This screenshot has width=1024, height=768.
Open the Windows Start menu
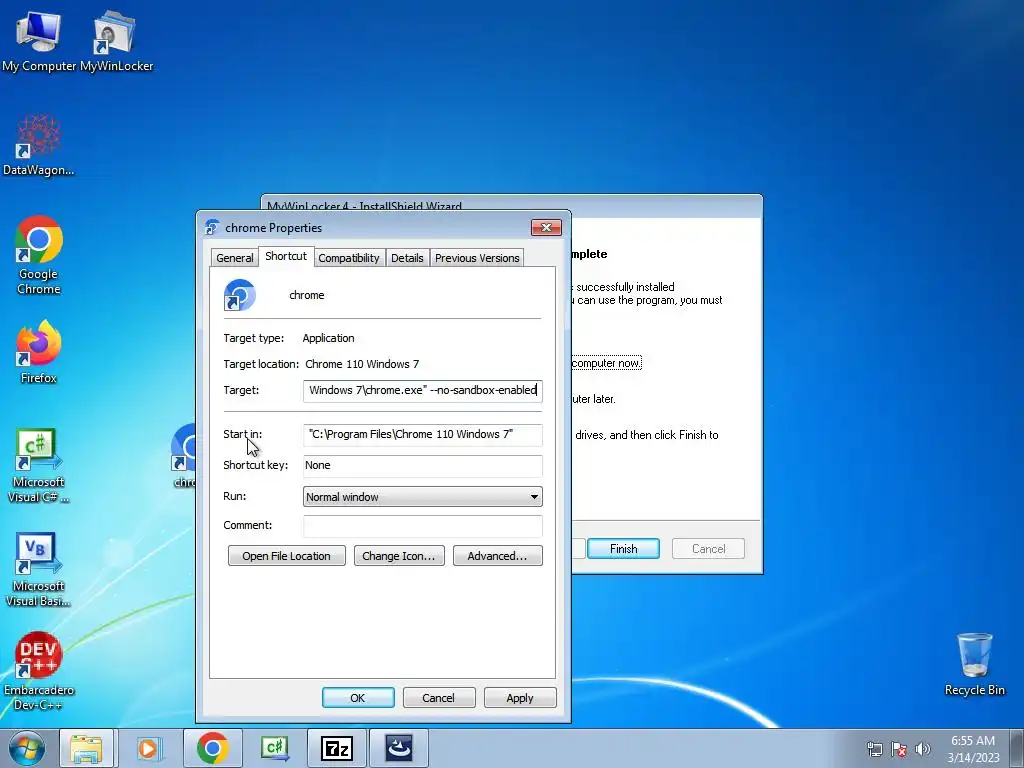click(26, 748)
